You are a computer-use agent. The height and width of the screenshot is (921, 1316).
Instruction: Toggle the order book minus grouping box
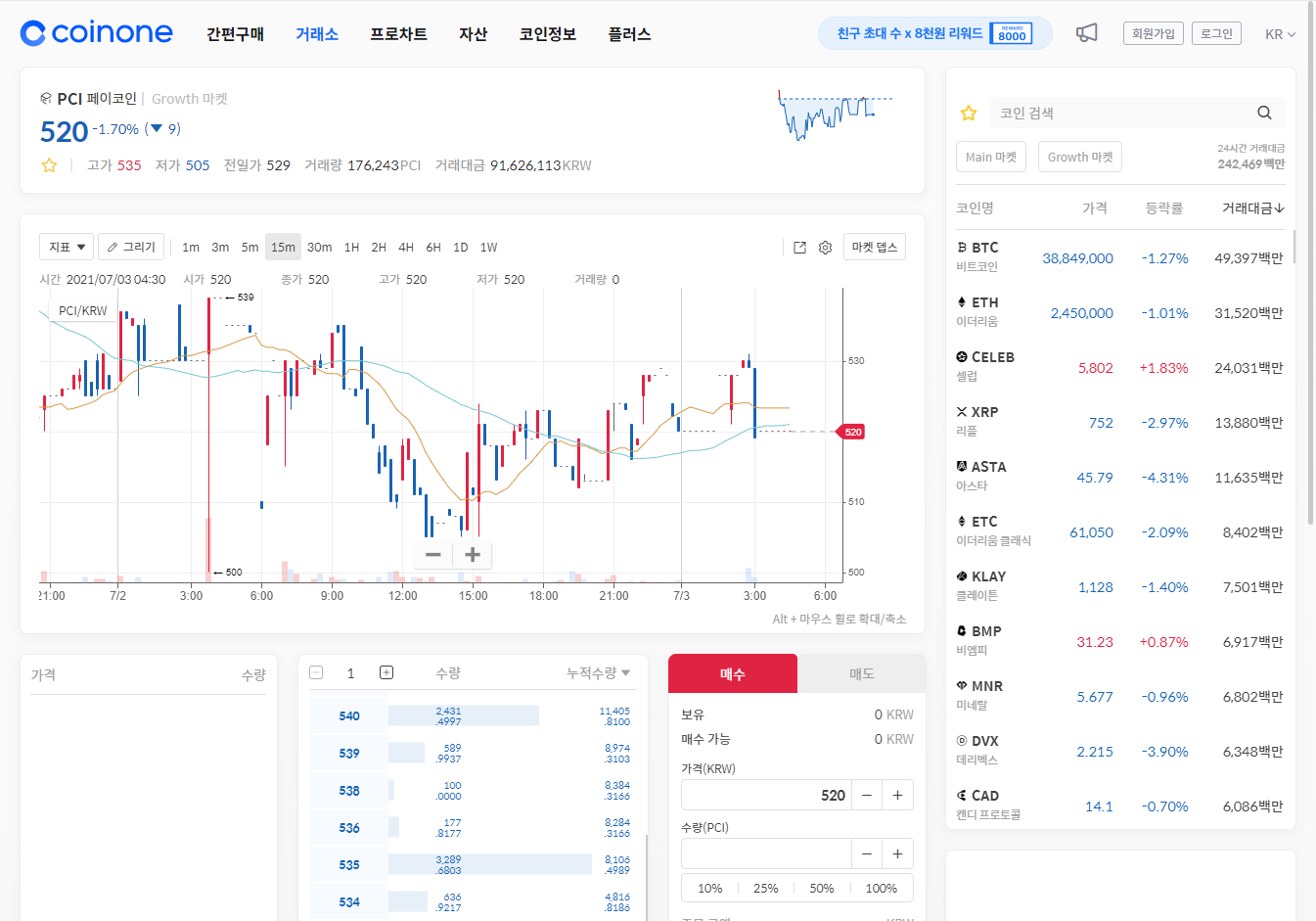[x=316, y=672]
